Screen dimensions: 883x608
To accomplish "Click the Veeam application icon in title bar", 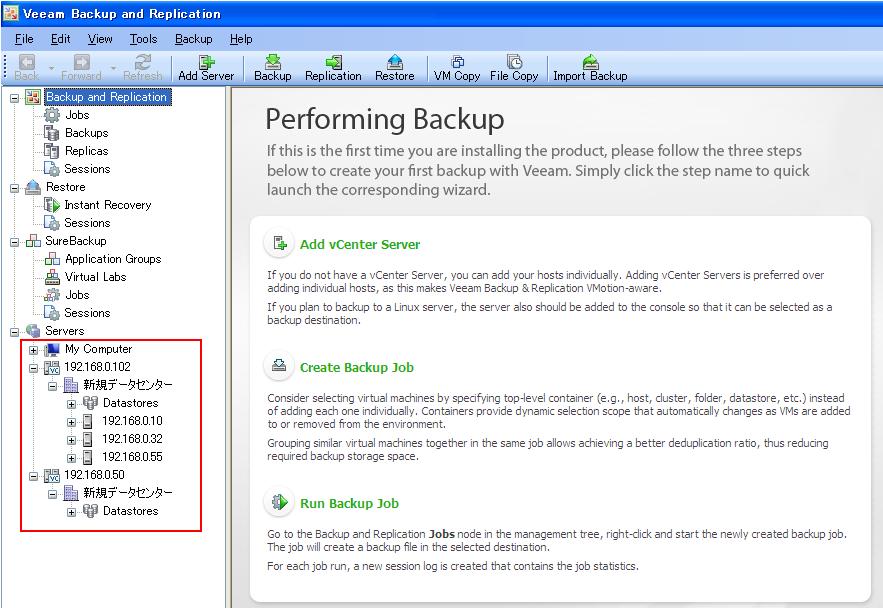I will pyautogui.click(x=11, y=12).
